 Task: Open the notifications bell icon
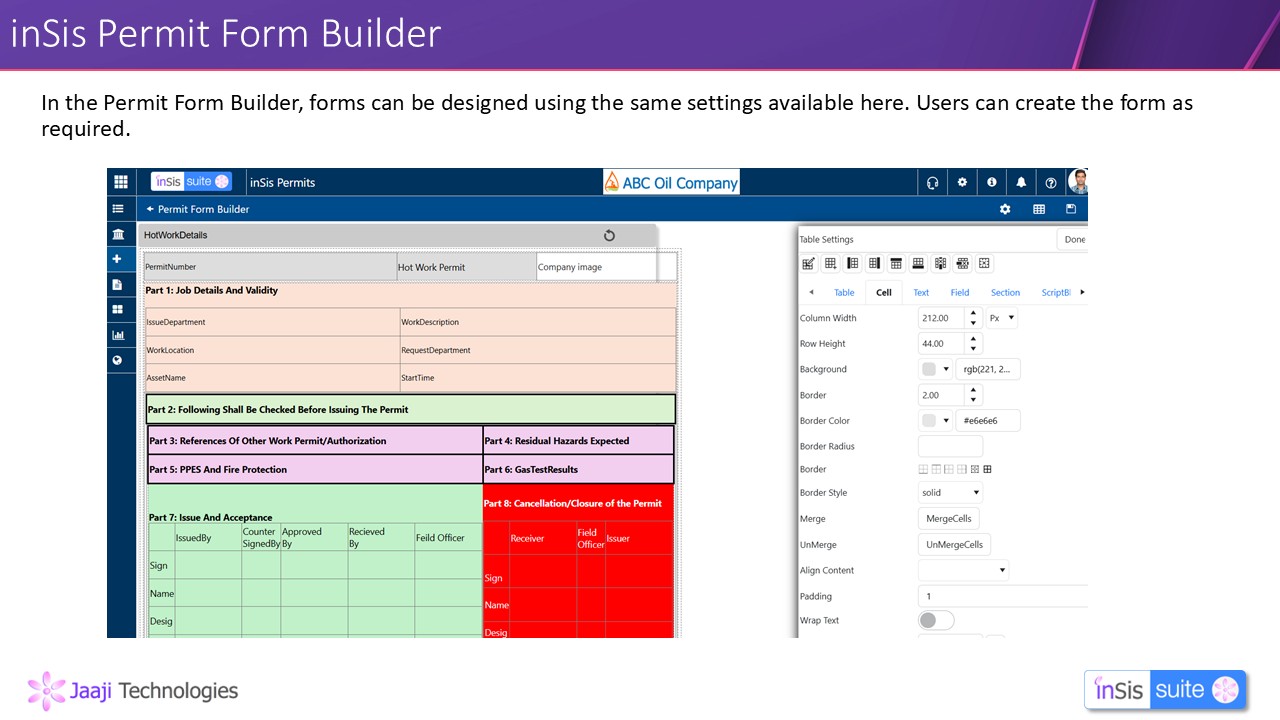pyautogui.click(x=1021, y=182)
